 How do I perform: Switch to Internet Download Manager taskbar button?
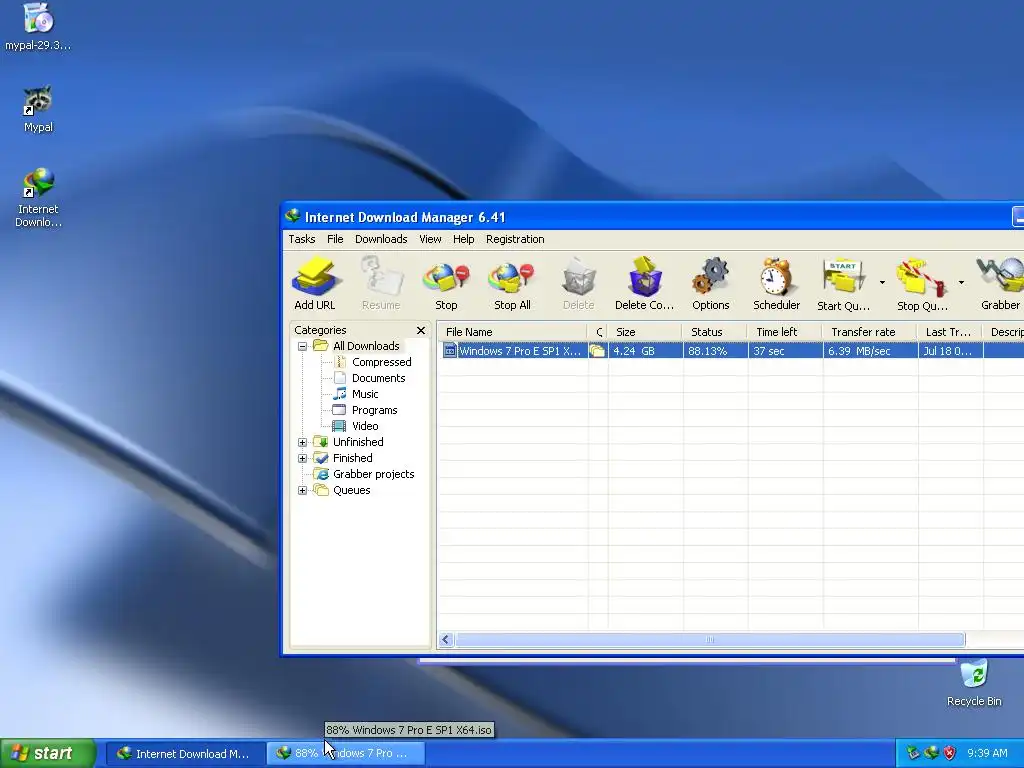coord(185,754)
